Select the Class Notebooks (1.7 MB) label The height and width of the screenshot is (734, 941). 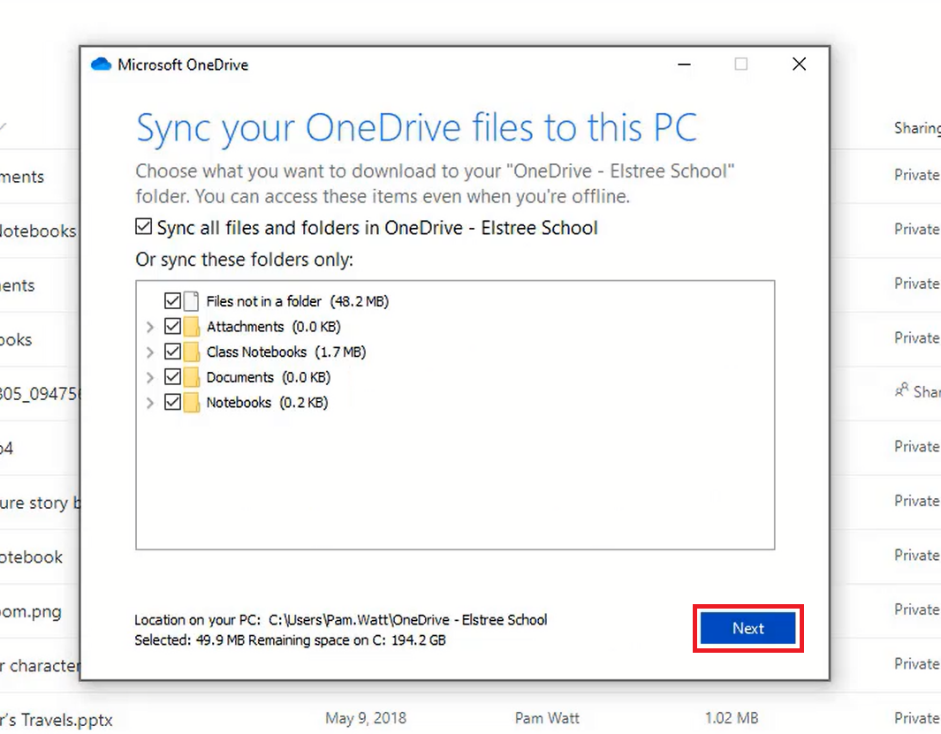click(x=286, y=352)
